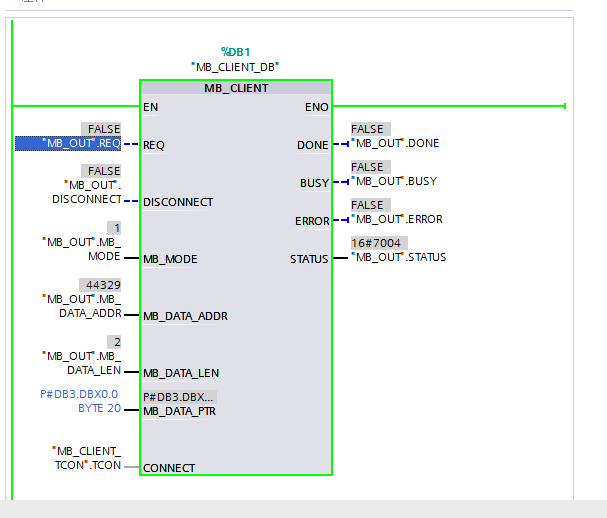Click the STATUS output pin label

click(309, 259)
